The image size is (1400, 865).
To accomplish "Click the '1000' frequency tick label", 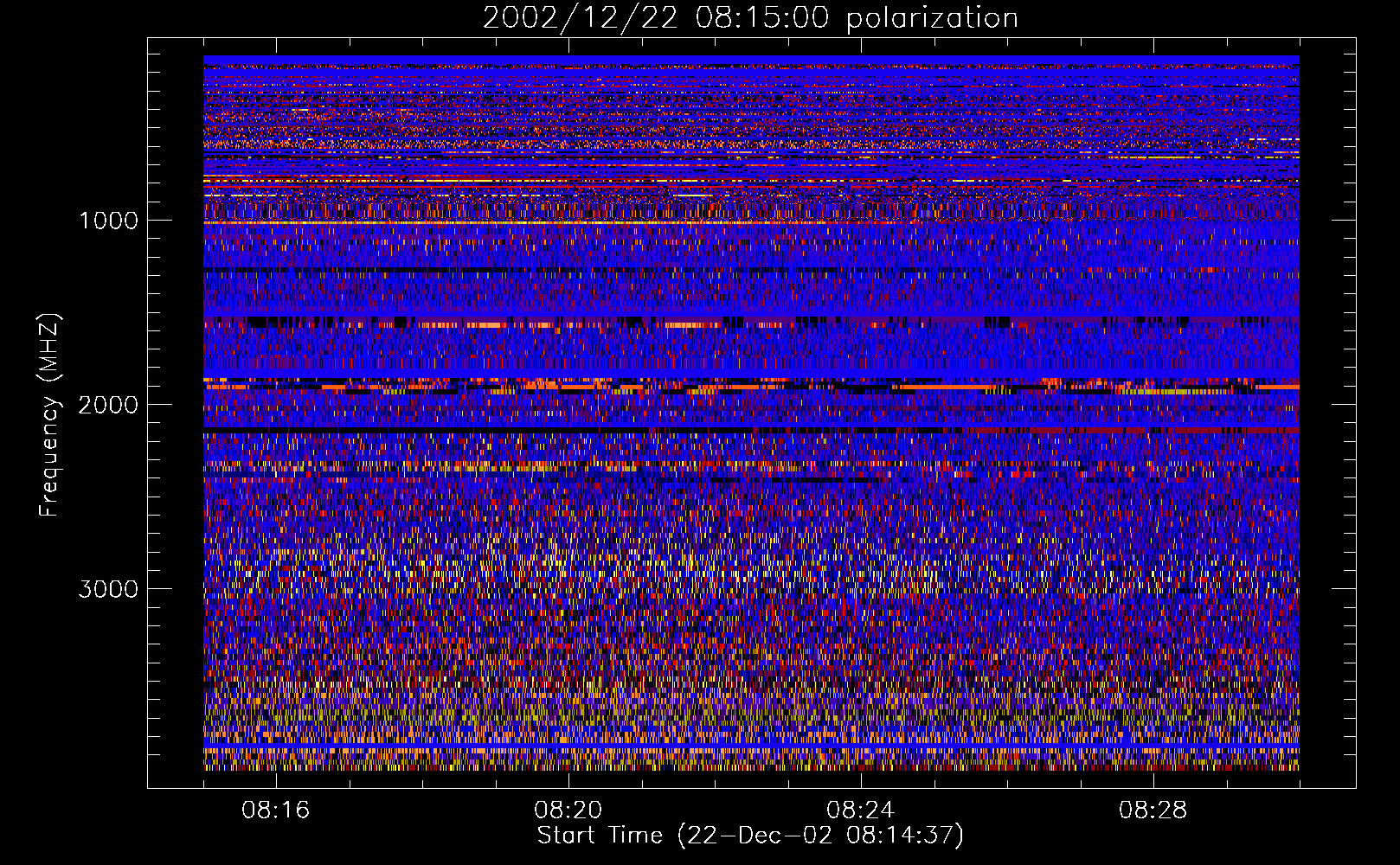I will 108,221.
